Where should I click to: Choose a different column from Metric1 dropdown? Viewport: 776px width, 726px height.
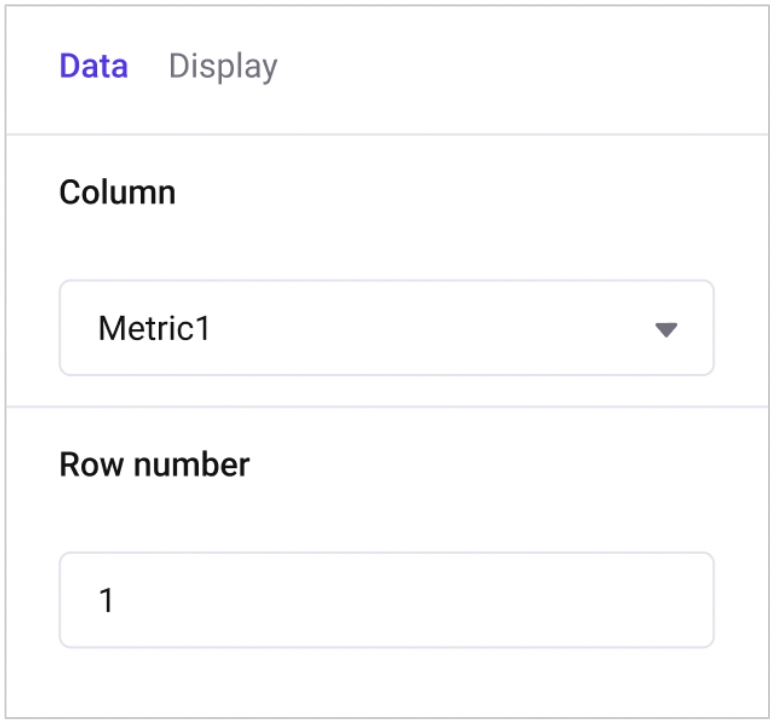tap(386, 328)
